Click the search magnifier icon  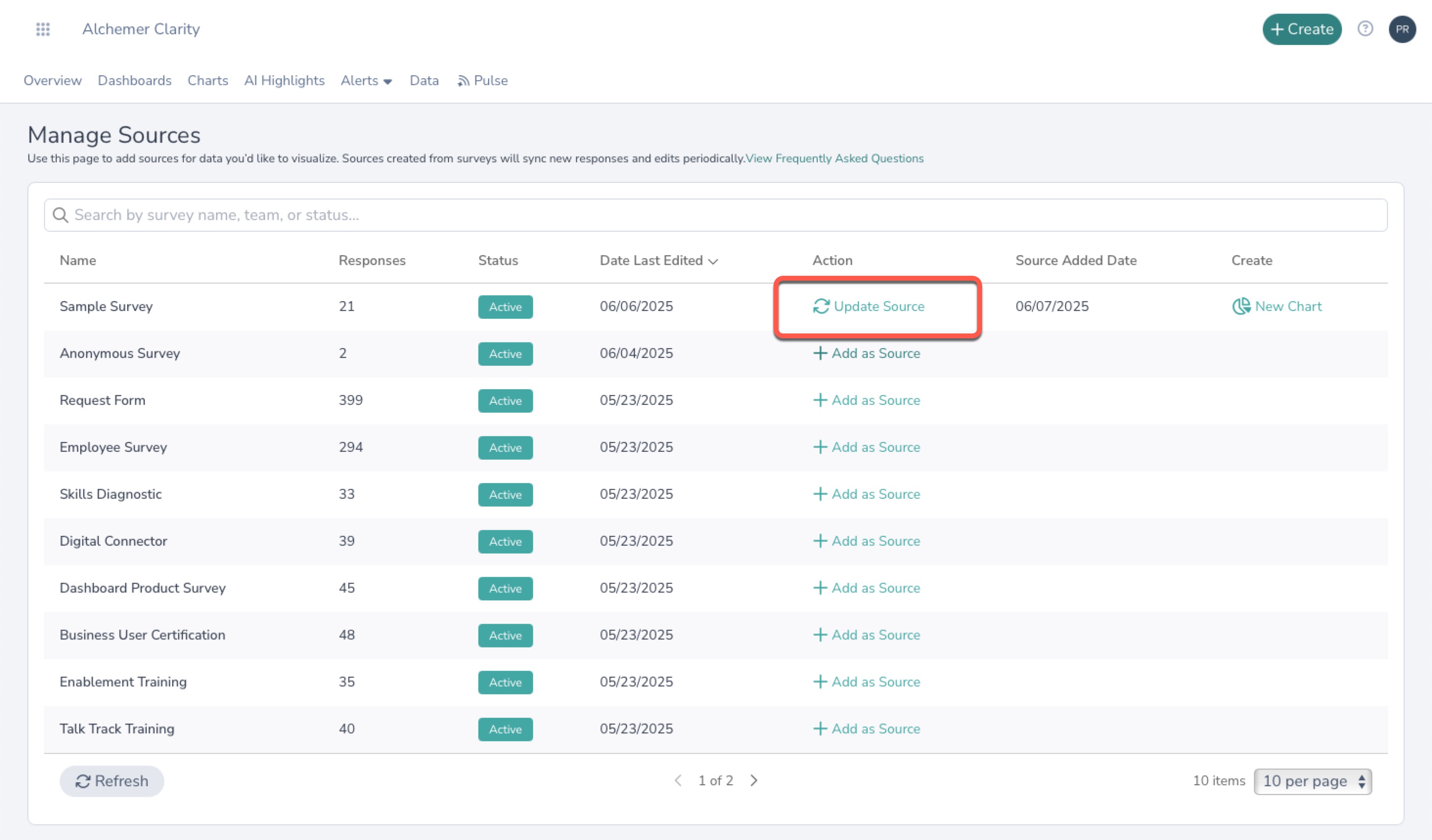tap(60, 215)
